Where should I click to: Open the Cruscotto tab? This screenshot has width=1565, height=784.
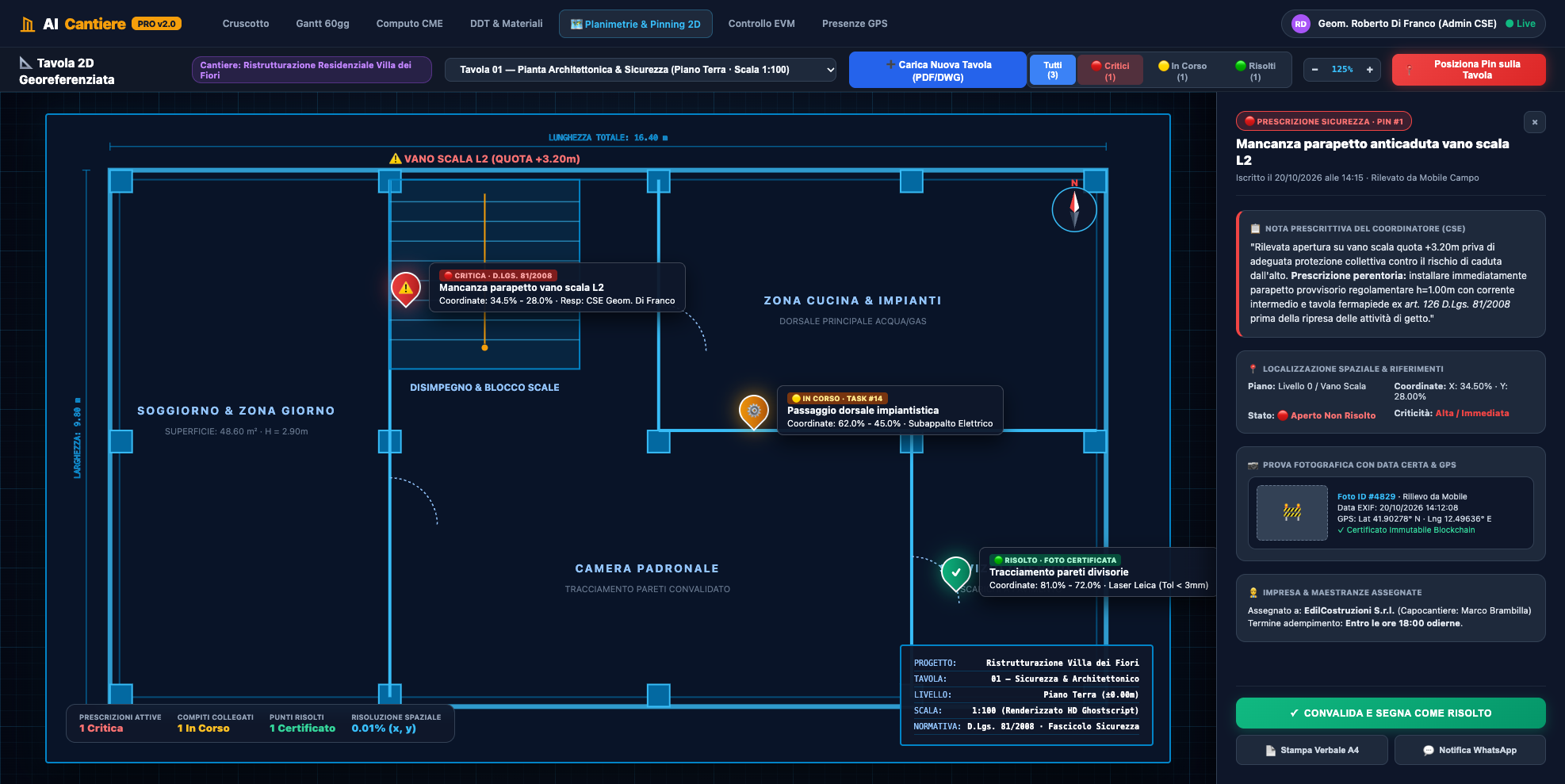[246, 24]
